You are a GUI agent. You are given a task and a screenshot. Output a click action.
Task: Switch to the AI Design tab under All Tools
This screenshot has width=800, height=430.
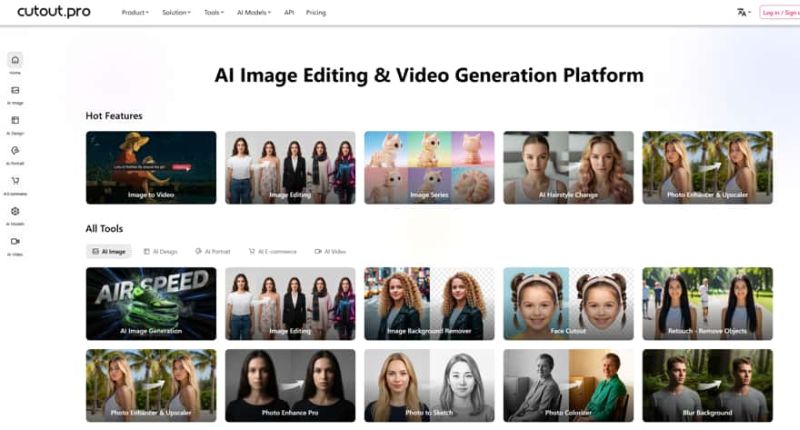click(x=160, y=251)
